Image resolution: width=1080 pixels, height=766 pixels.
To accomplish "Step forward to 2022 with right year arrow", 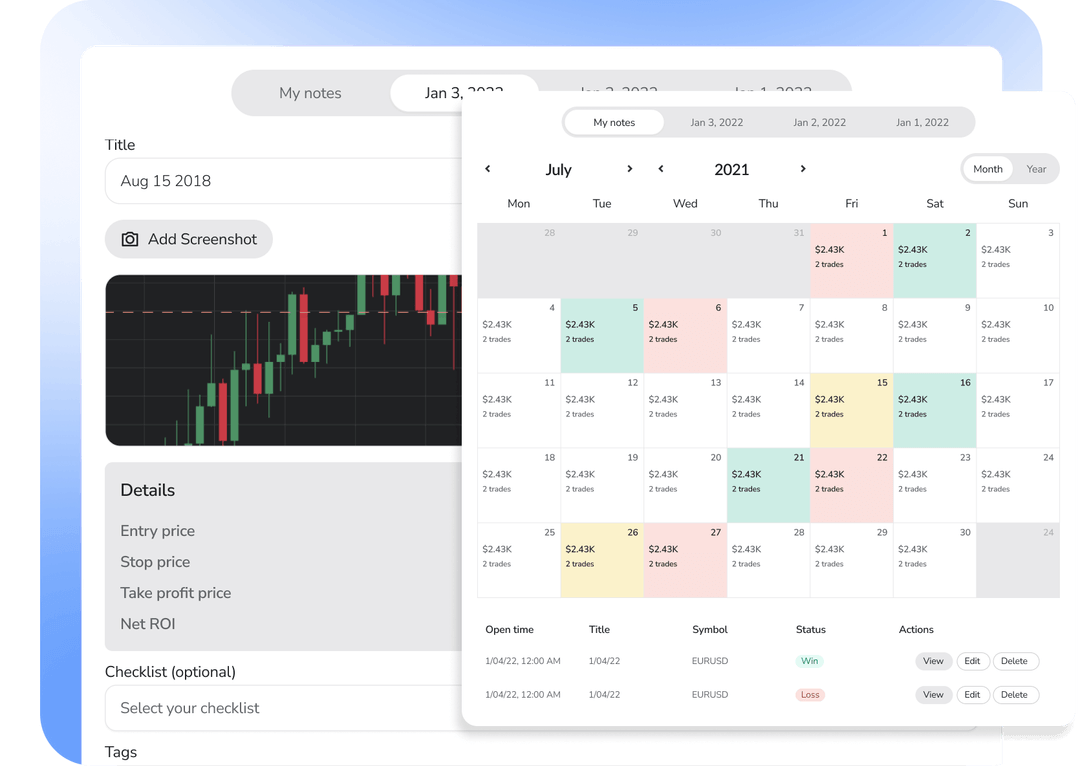I will [803, 169].
